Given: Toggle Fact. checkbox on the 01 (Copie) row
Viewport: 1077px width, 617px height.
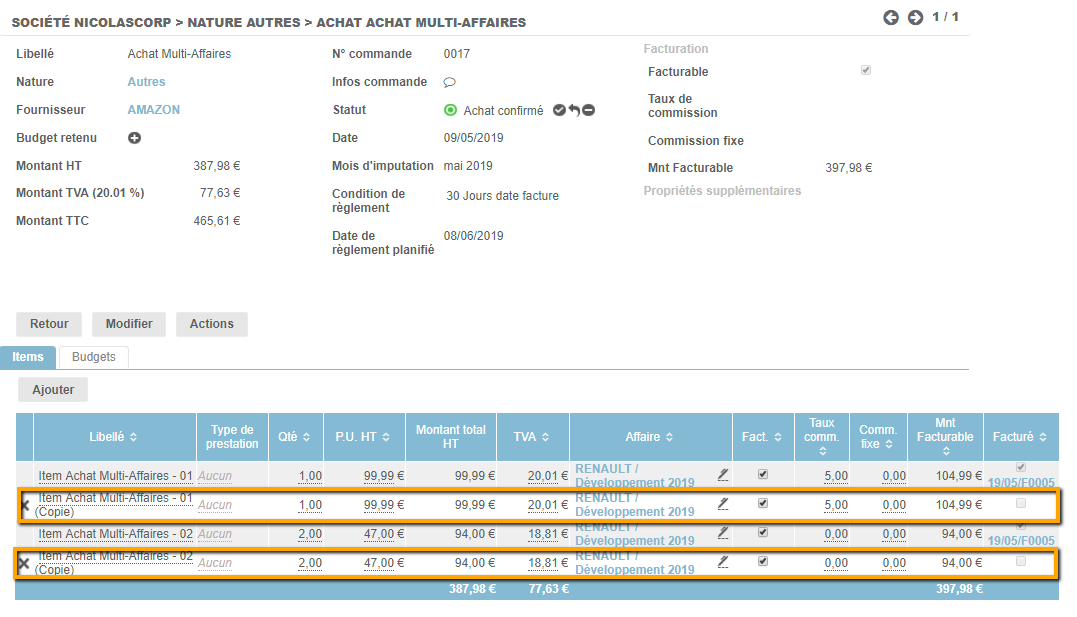Looking at the screenshot, I should coord(763,504).
